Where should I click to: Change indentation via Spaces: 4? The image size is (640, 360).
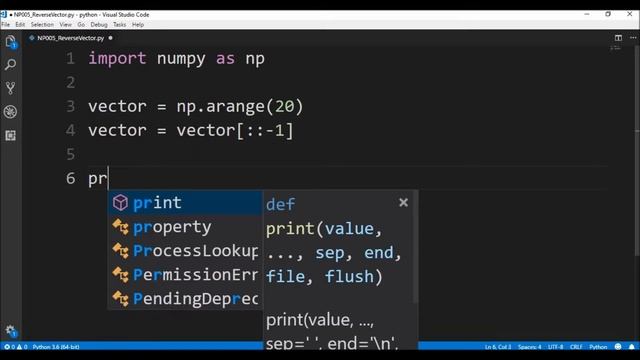pos(529,347)
